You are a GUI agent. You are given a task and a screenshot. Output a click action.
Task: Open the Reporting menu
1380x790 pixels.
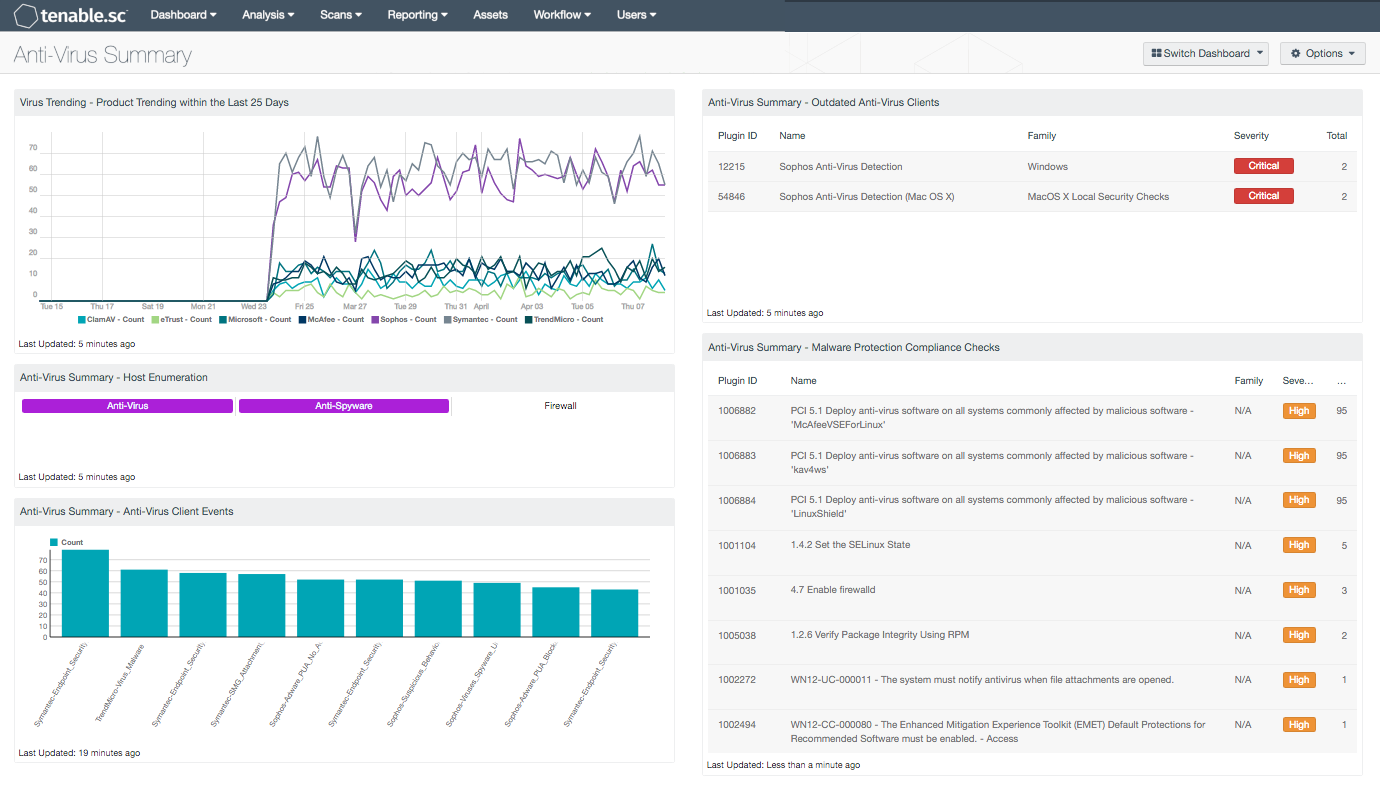tap(417, 15)
